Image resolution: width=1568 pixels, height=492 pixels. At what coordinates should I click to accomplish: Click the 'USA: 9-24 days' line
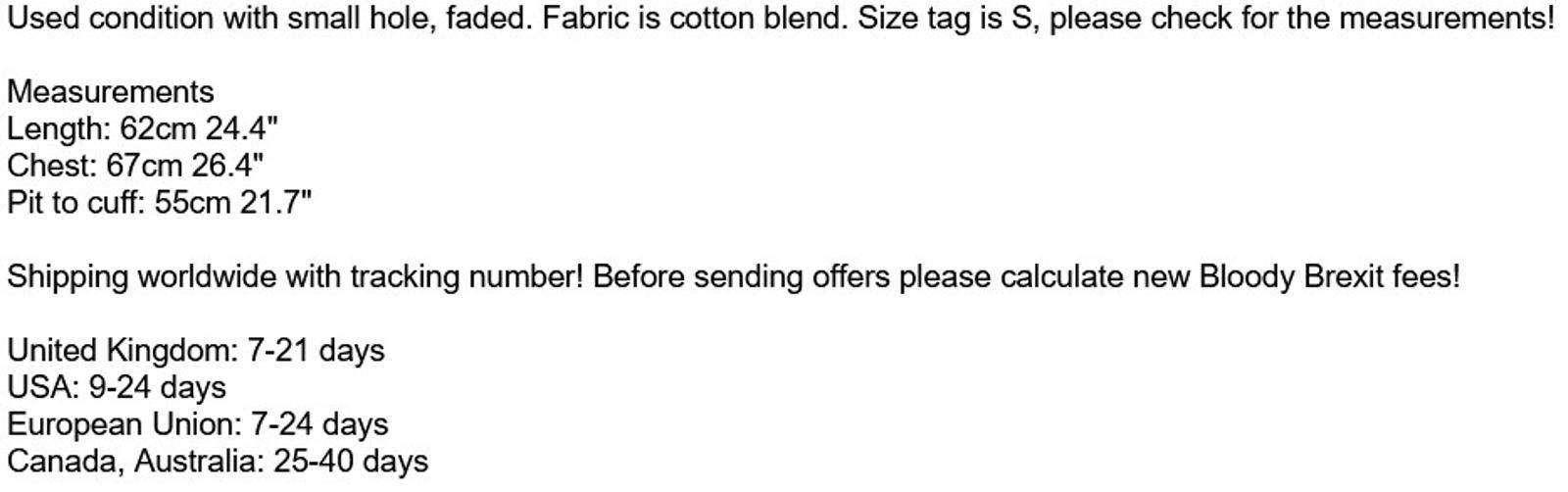click(x=117, y=387)
